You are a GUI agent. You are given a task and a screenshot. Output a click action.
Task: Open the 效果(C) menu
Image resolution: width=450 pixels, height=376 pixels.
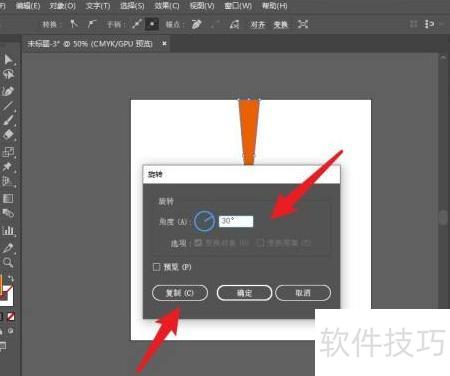167,6
